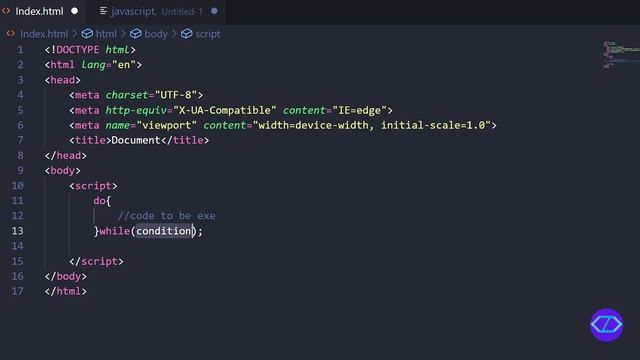Viewport: 640px width, 360px height.
Task: Click cube icon next to script breadcrumb
Action: [x=187, y=33]
